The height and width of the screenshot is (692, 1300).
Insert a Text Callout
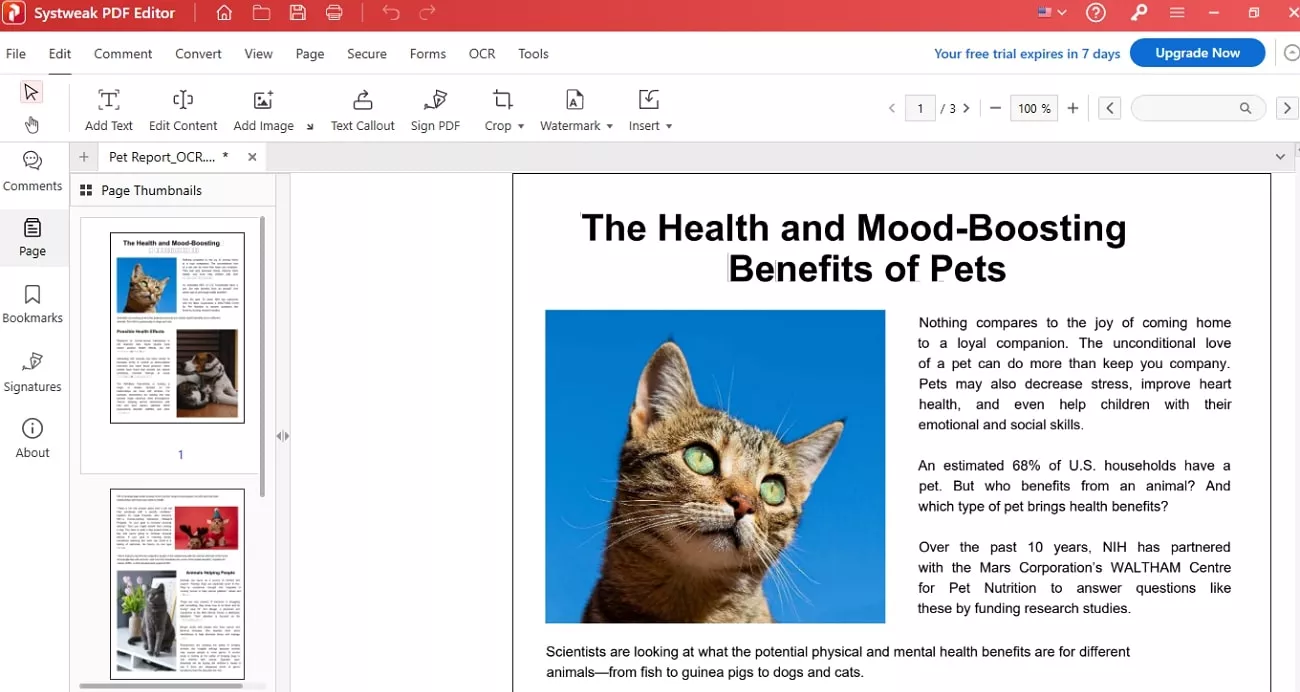point(362,110)
